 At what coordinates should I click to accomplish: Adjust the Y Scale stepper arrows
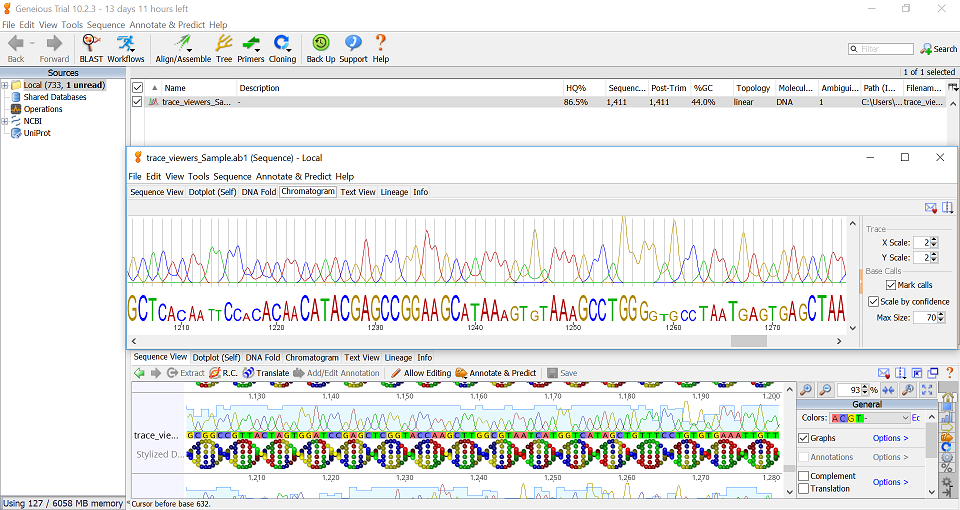tap(934, 258)
